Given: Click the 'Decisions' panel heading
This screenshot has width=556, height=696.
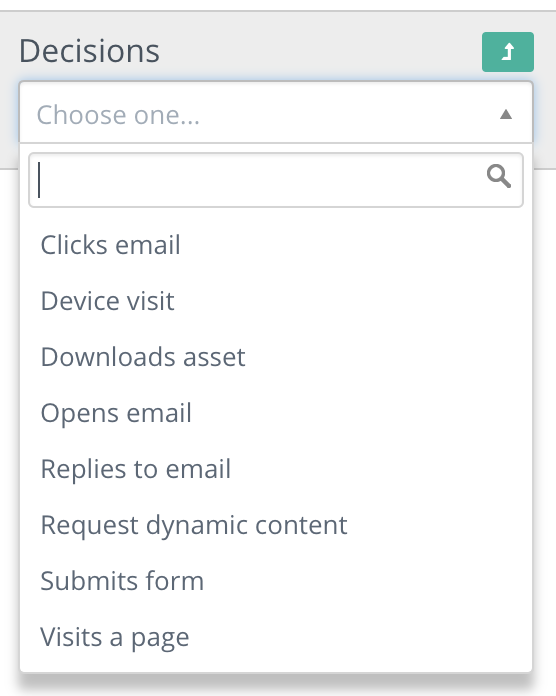Looking at the screenshot, I should point(89,51).
